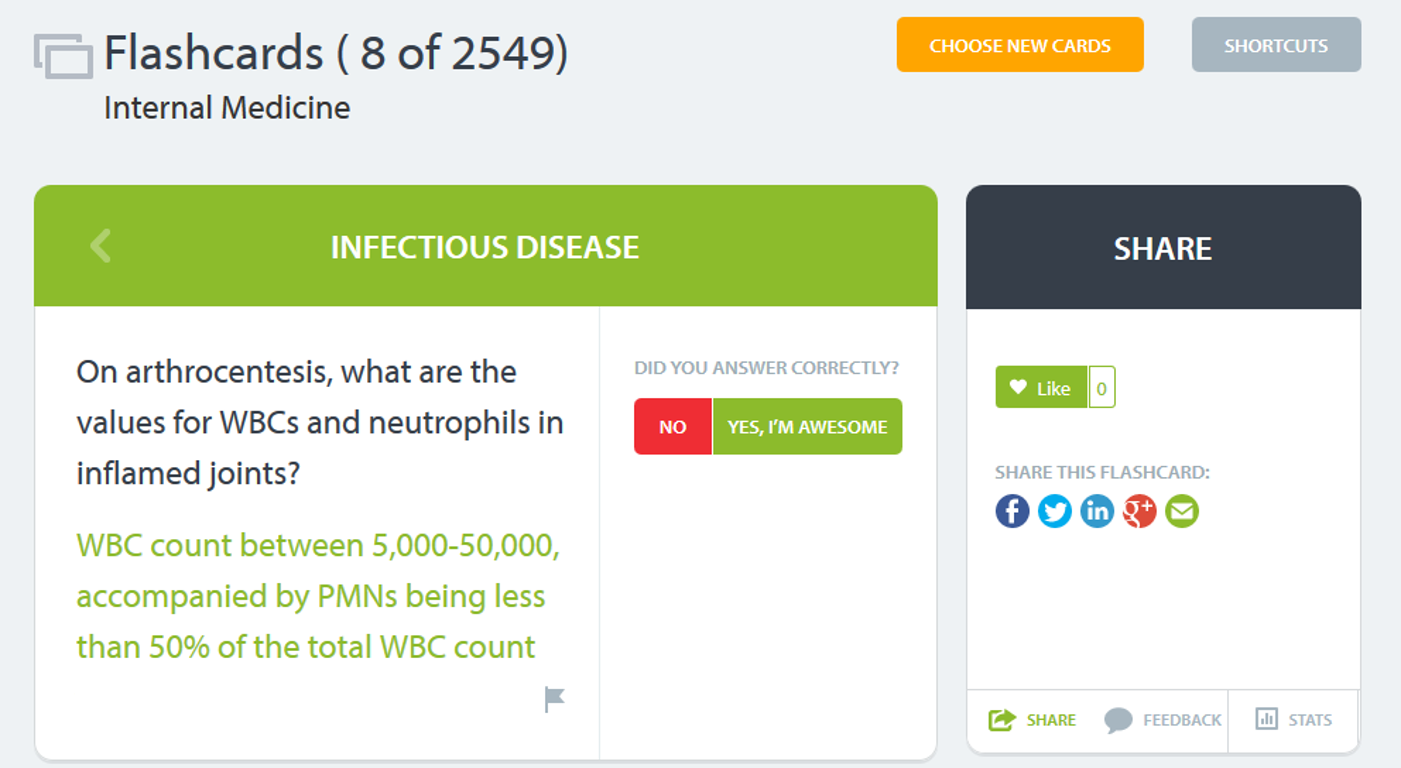Click the like counter showing 0
The image size is (1401, 768).
1102,387
